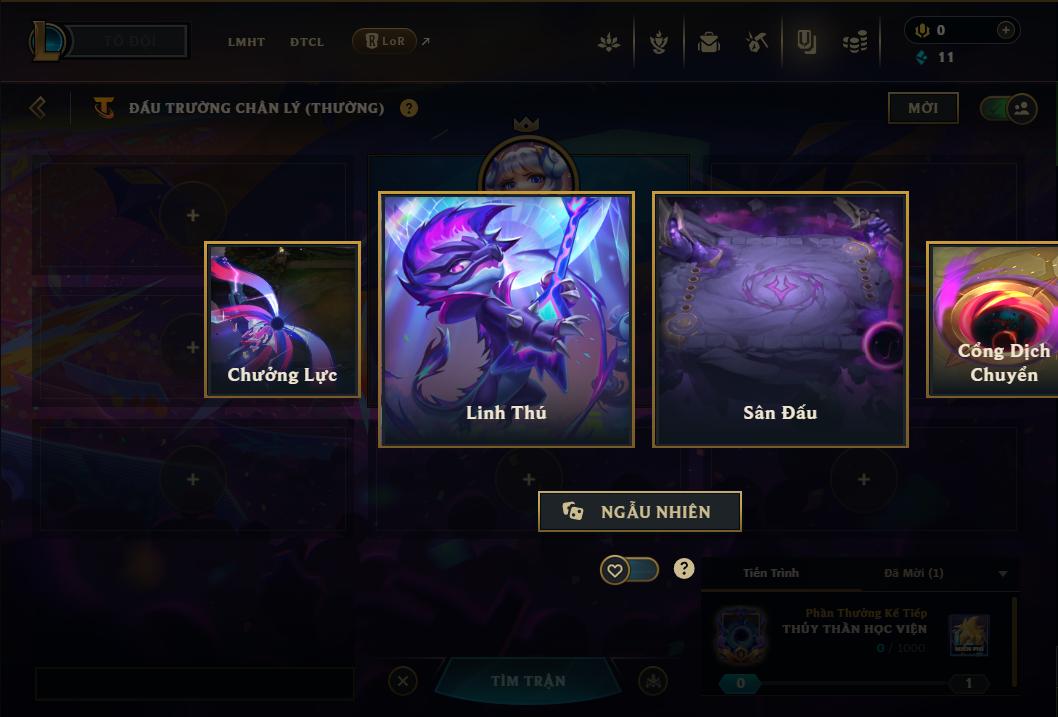Select the Linh Thú card

tap(506, 319)
